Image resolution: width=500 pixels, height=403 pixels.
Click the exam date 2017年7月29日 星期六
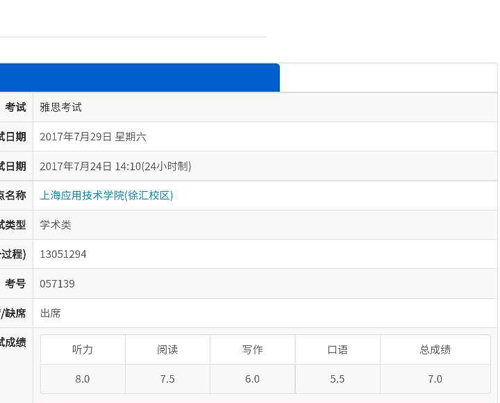pos(93,137)
